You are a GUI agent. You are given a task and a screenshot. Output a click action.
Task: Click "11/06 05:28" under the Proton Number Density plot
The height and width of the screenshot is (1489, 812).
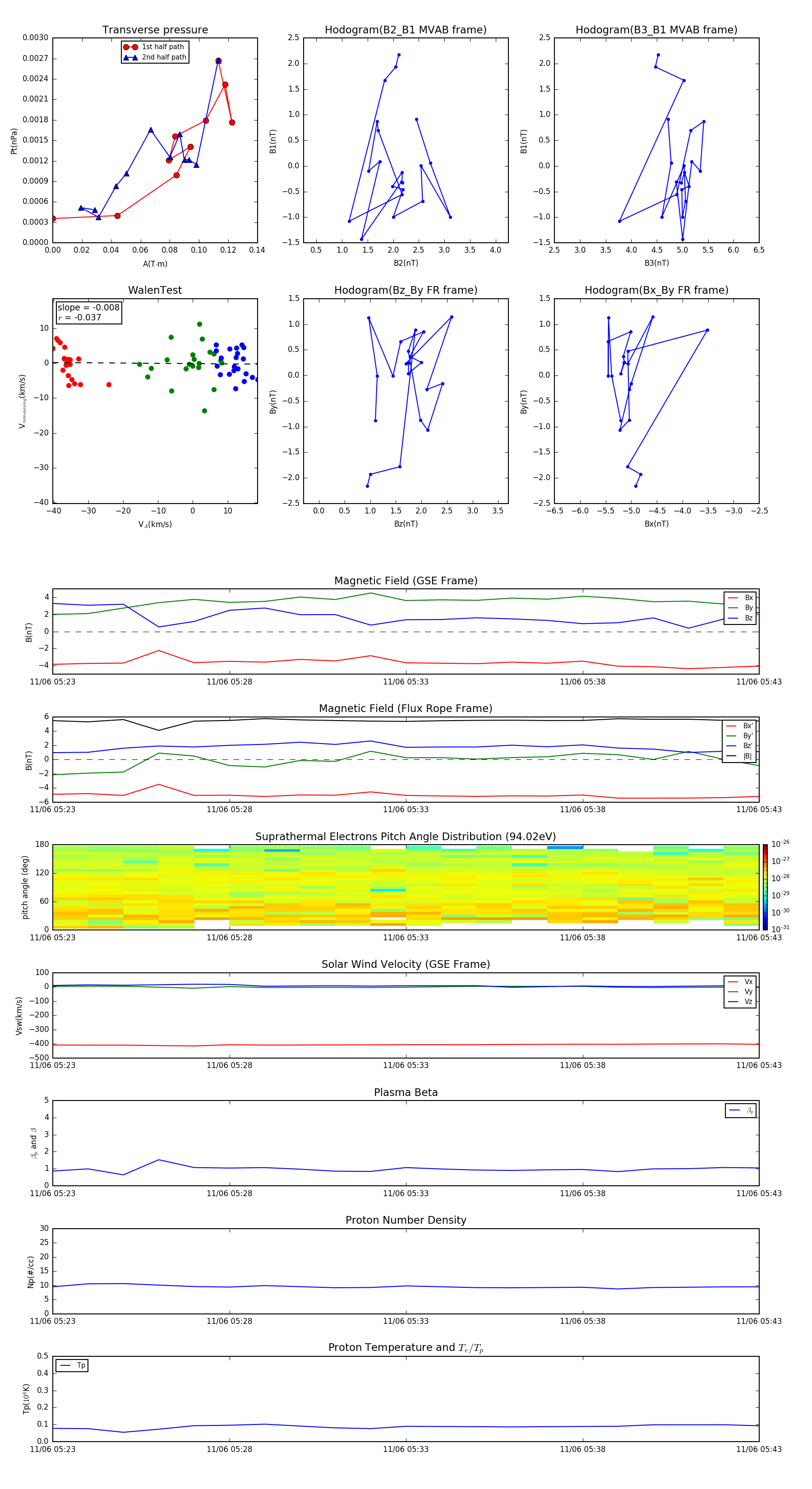(230, 1321)
